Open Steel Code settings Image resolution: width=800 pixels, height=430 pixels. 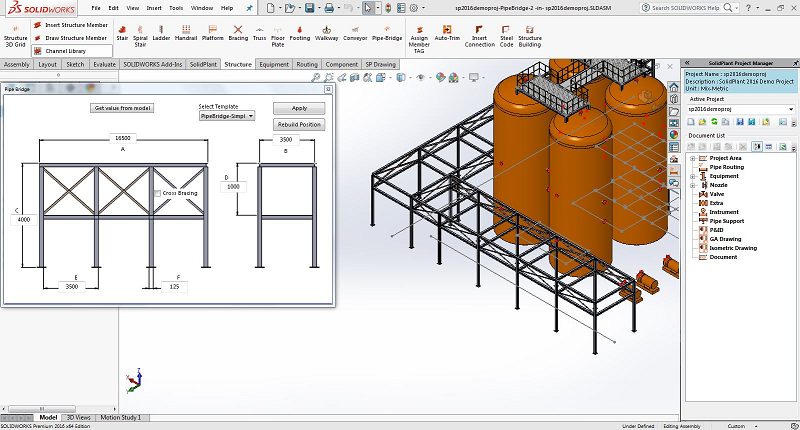(x=506, y=36)
